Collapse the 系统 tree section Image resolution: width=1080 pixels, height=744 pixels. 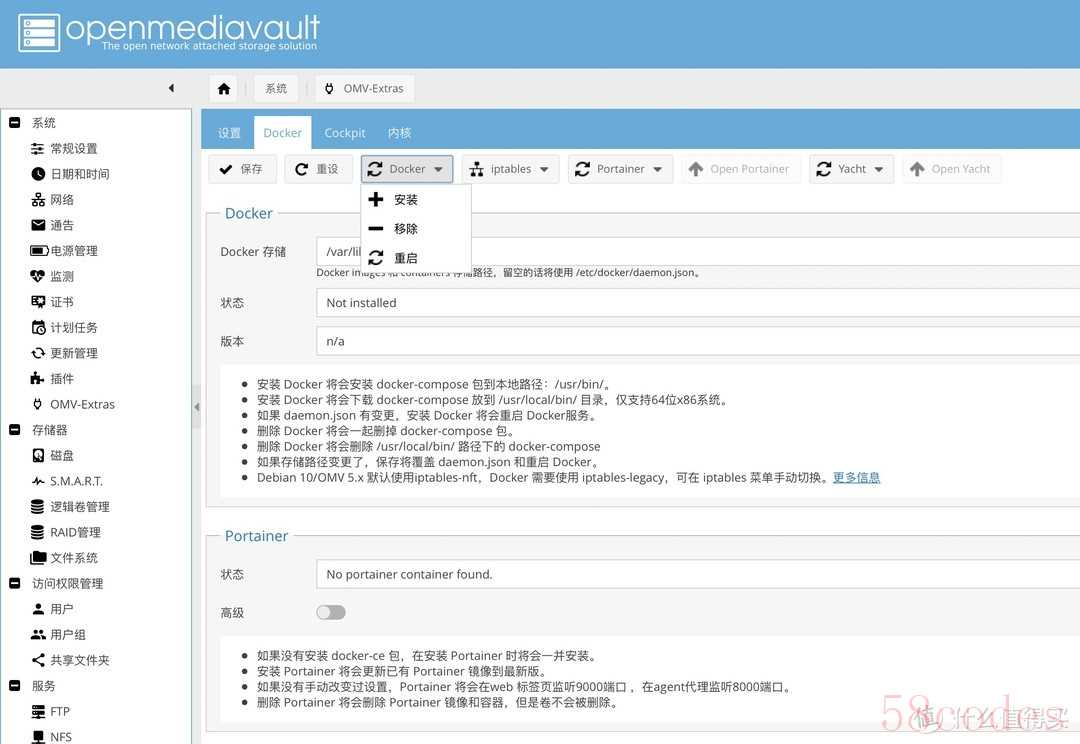[x=14, y=123]
